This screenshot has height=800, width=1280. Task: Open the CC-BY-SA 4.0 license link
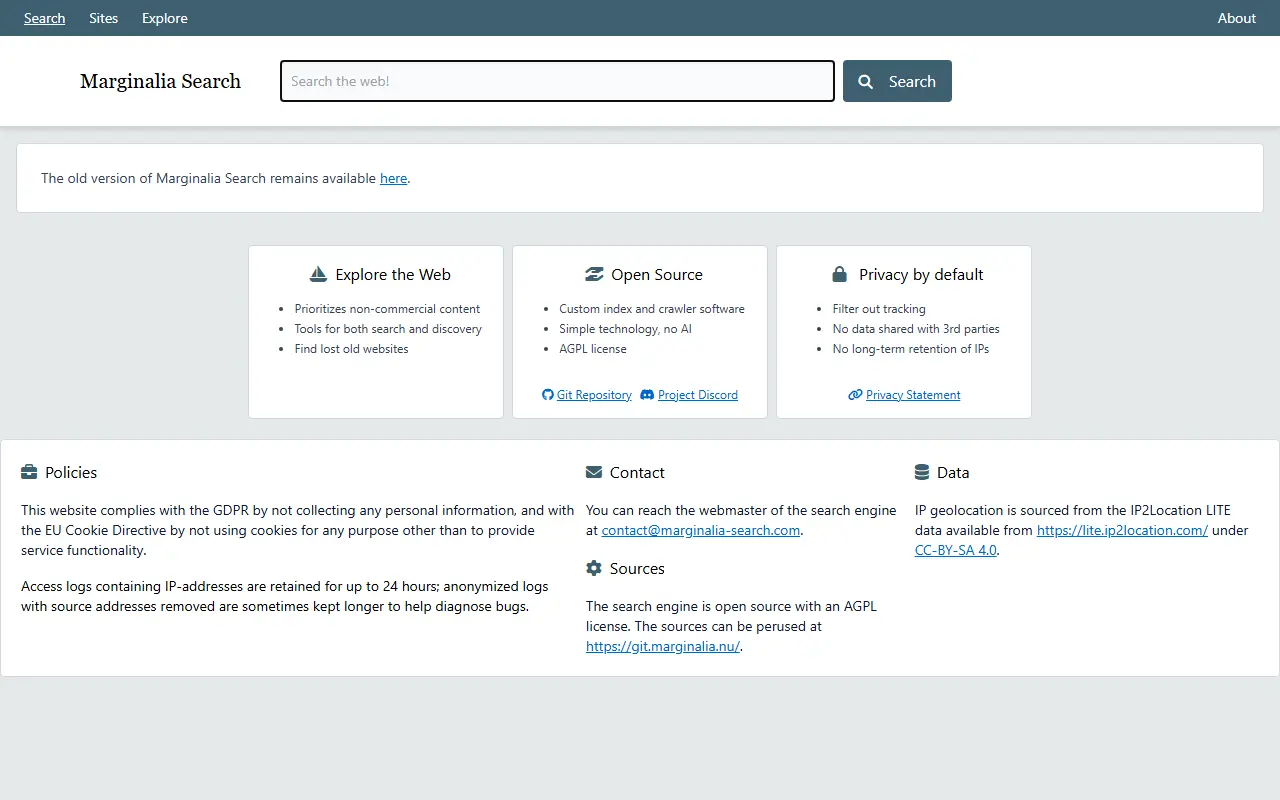[956, 550]
